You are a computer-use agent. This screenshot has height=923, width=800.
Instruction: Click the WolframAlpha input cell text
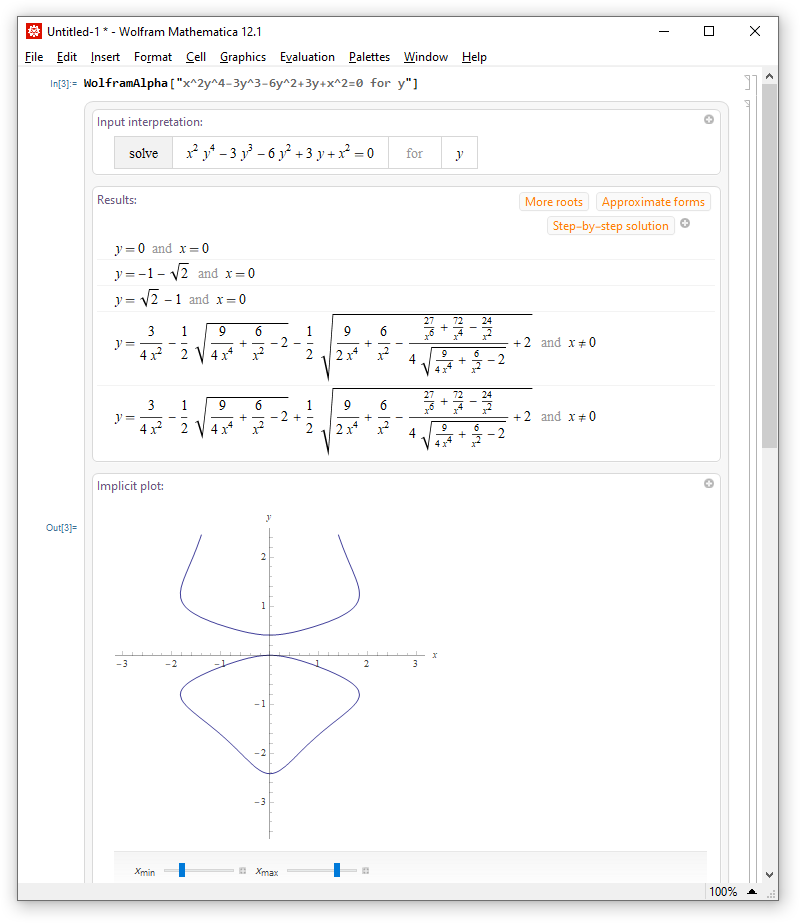tap(251, 84)
